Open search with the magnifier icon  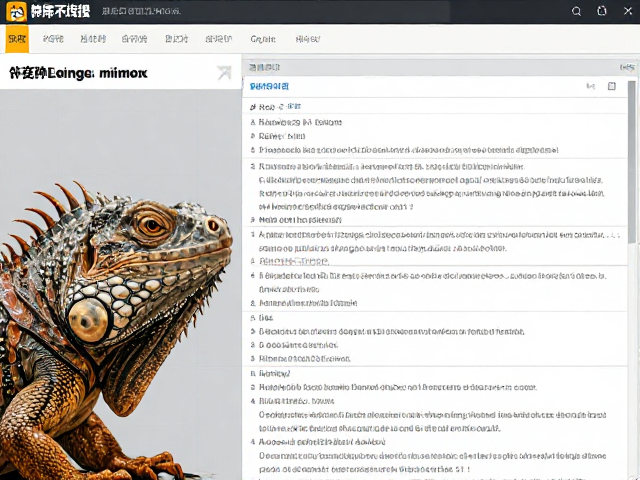click(x=576, y=11)
